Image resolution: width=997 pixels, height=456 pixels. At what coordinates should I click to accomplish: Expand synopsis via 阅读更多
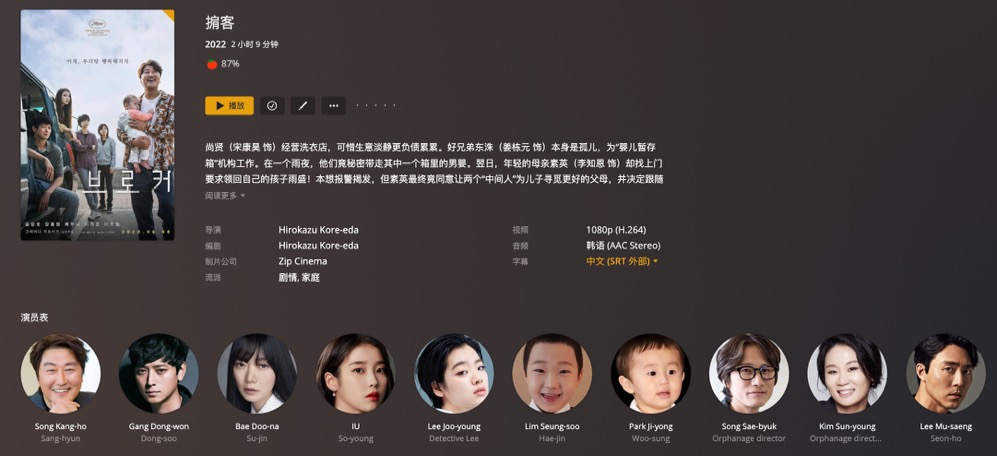click(225, 195)
